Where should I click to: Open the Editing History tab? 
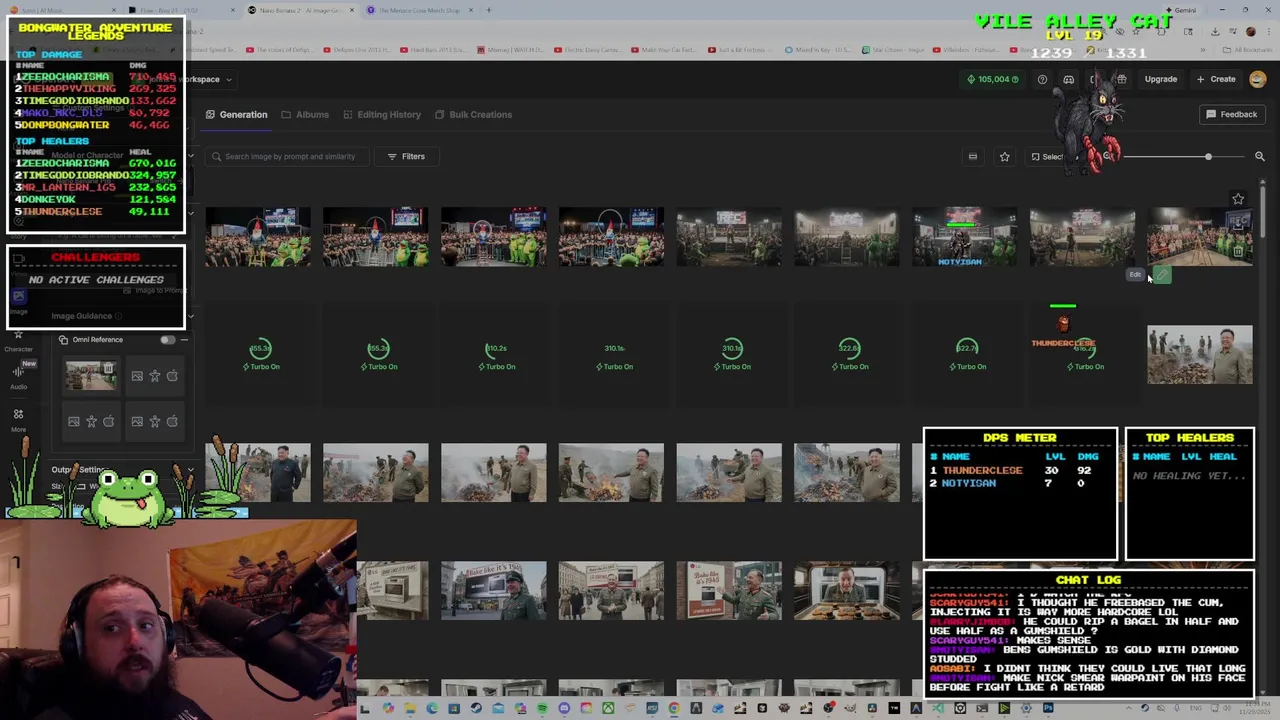click(382, 114)
